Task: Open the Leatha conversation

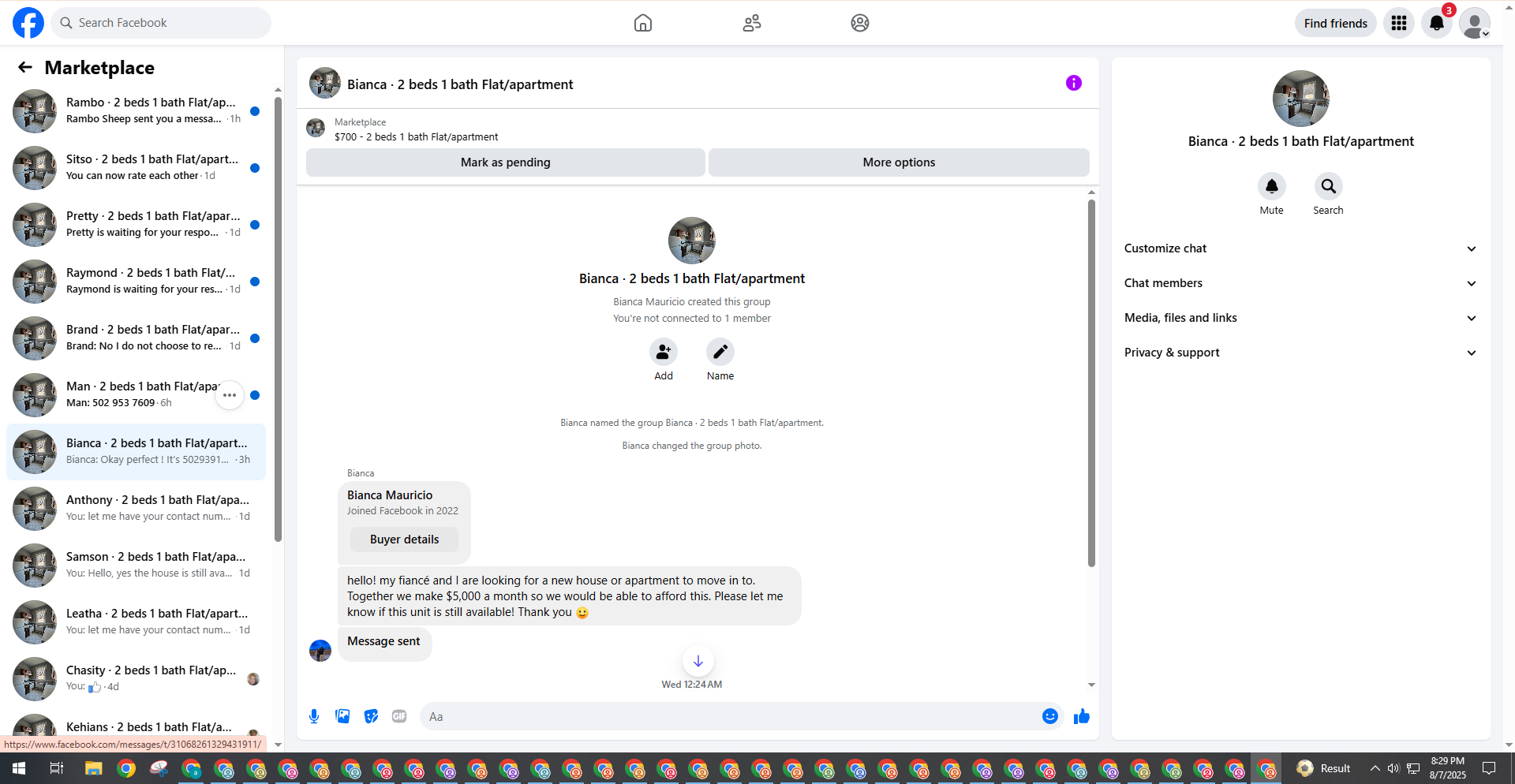Action: click(x=136, y=622)
